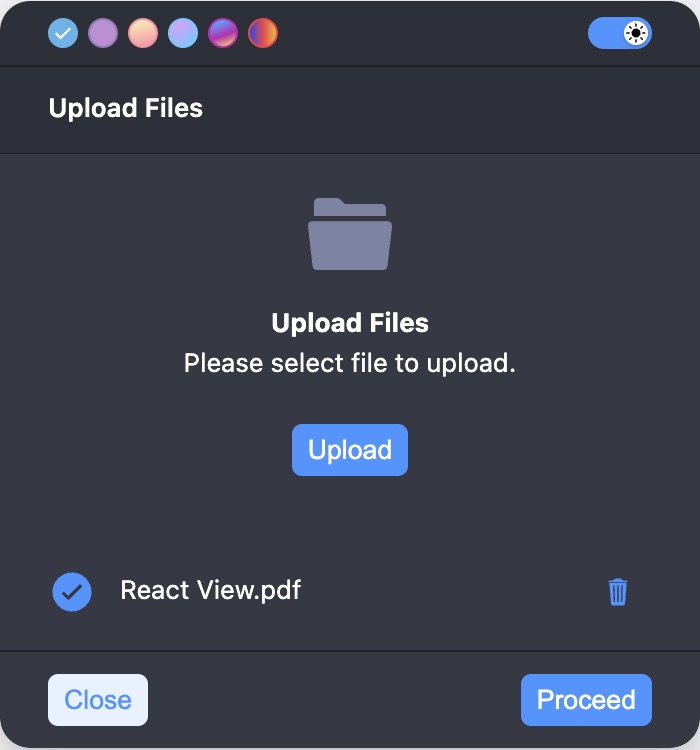Click the Proceed button
Screen dimensions: 700x750
tap(586, 700)
